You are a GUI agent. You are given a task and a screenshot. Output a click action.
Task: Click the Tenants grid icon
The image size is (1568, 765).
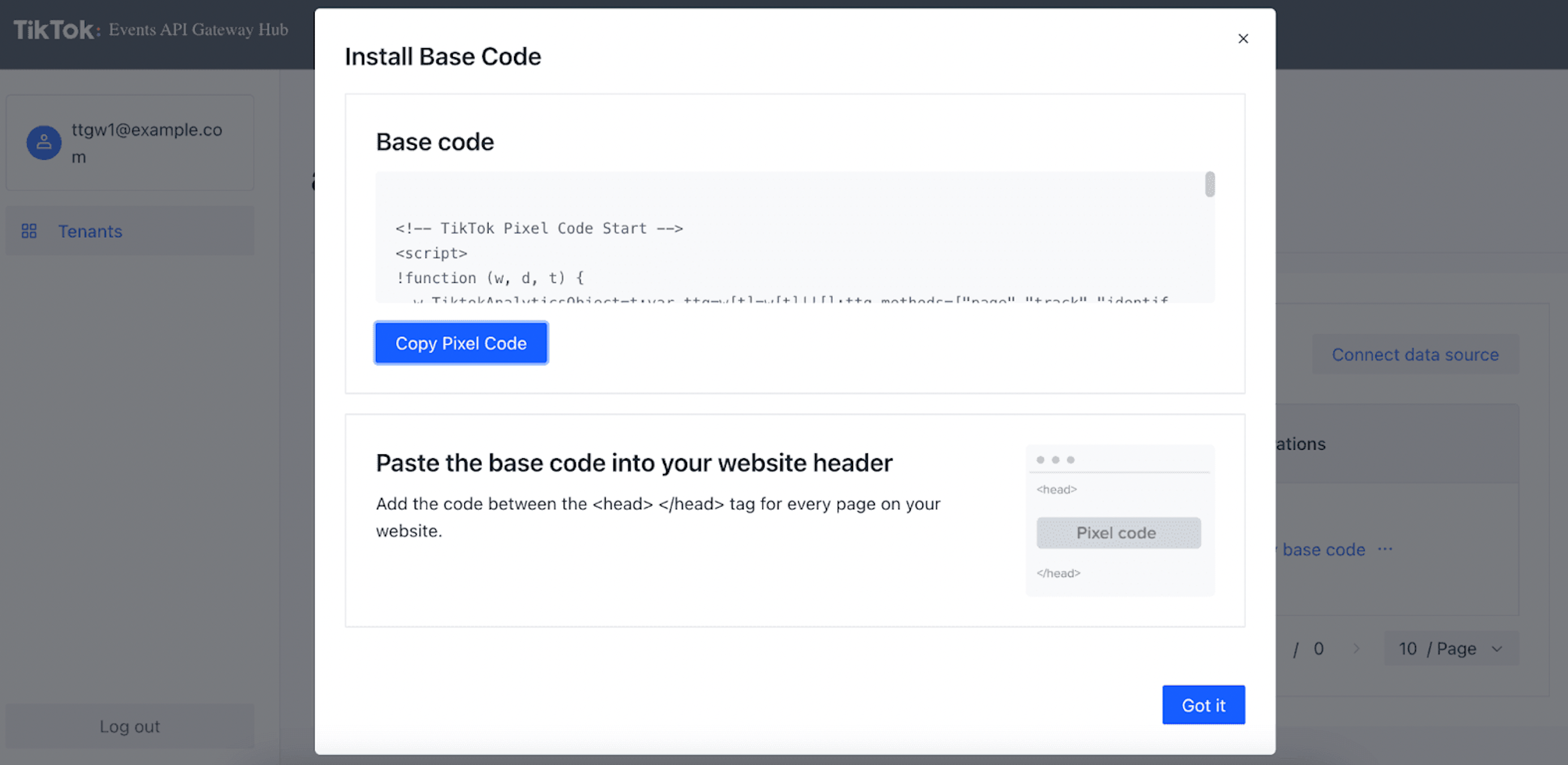(29, 231)
